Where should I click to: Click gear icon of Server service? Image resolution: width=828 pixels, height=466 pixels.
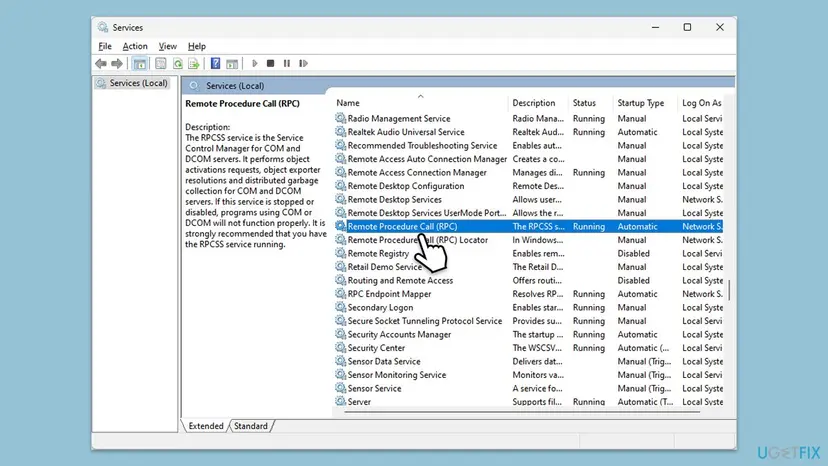click(x=341, y=402)
